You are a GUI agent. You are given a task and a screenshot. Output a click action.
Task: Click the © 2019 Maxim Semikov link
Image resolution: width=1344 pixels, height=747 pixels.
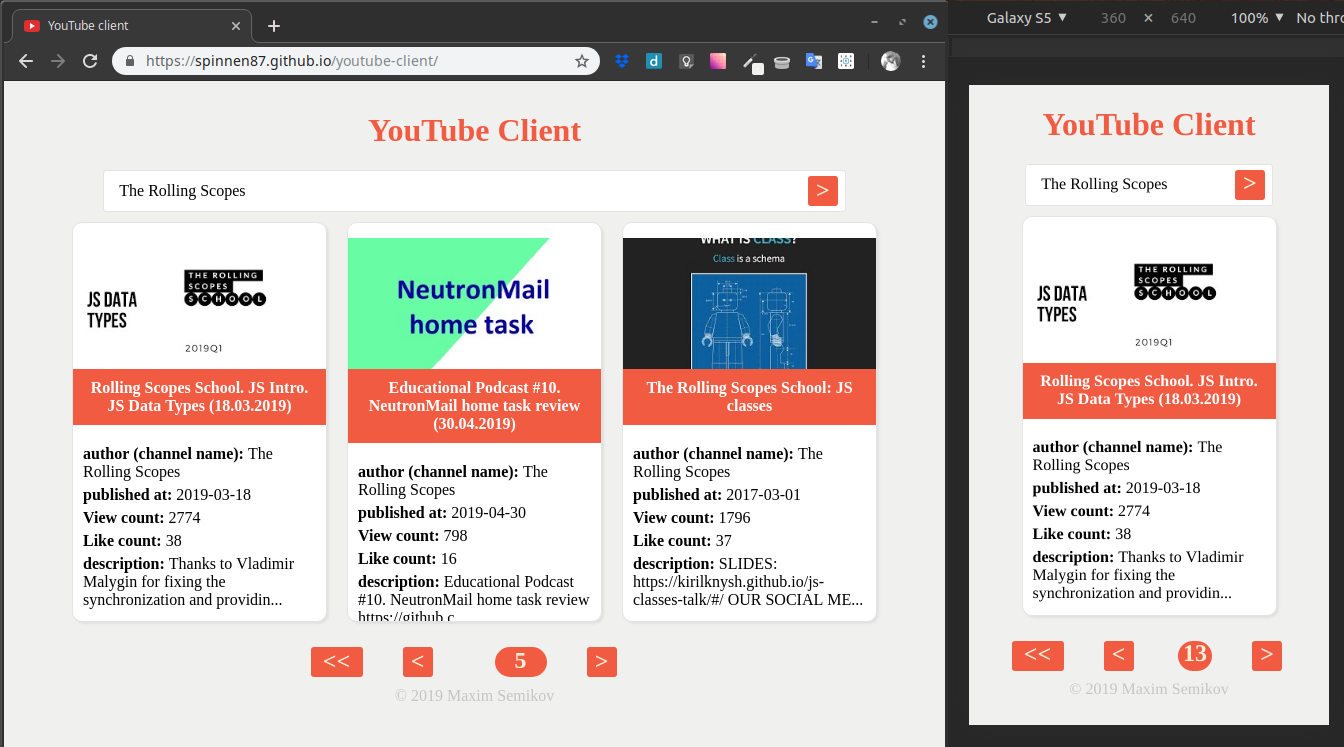474,695
